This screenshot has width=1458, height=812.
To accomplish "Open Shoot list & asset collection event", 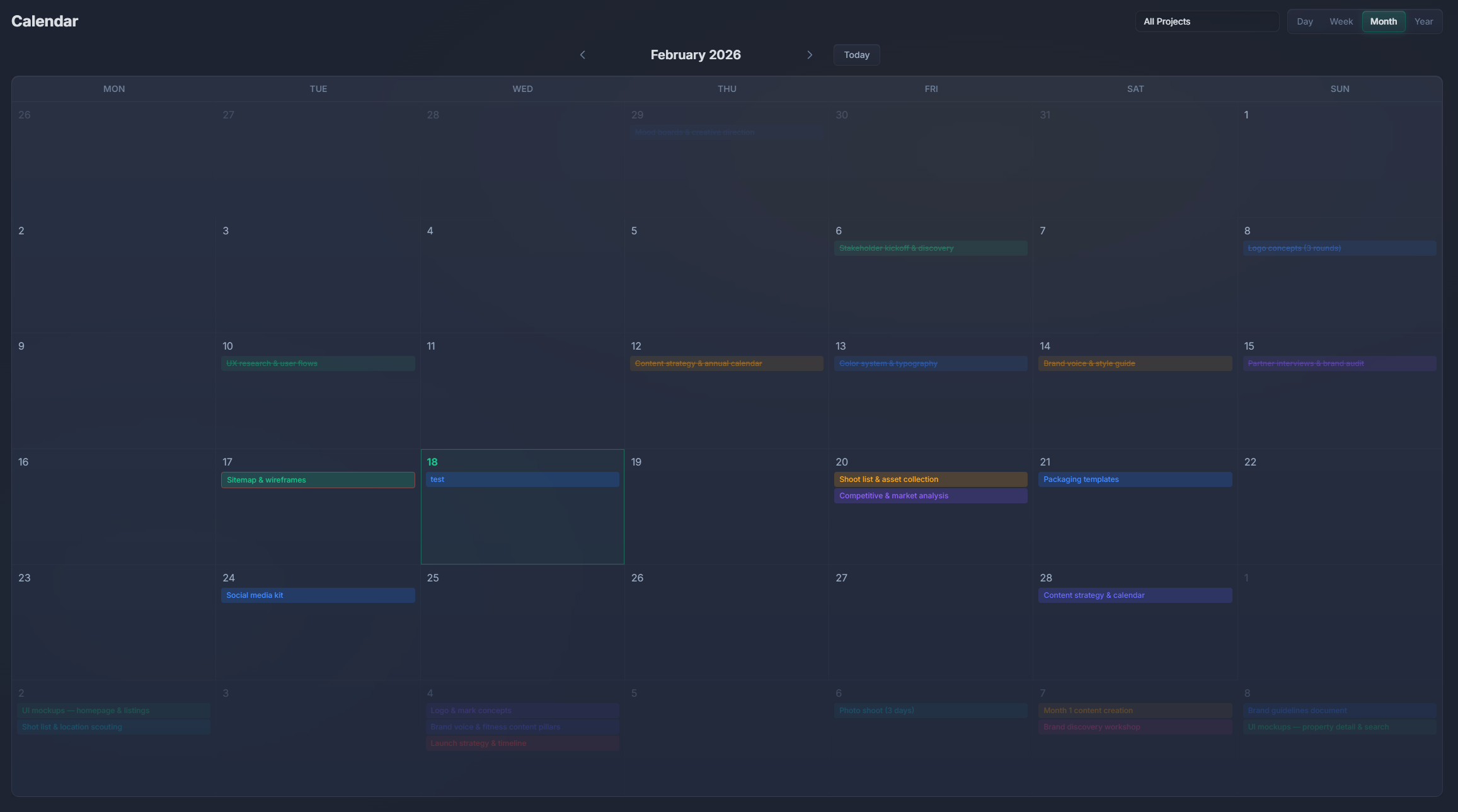I will 930,479.
